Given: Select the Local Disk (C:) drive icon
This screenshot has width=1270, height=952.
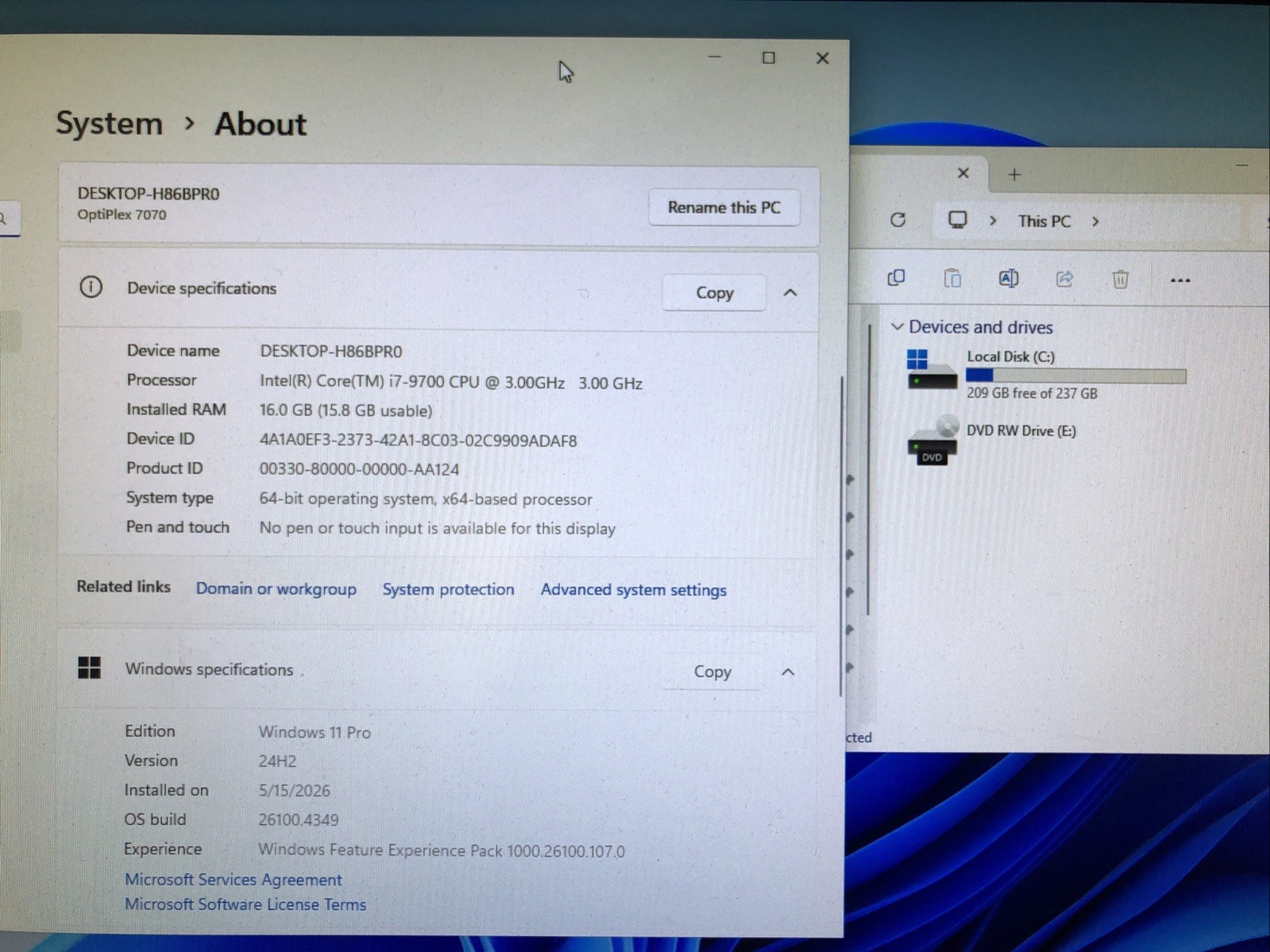Looking at the screenshot, I should tap(931, 370).
